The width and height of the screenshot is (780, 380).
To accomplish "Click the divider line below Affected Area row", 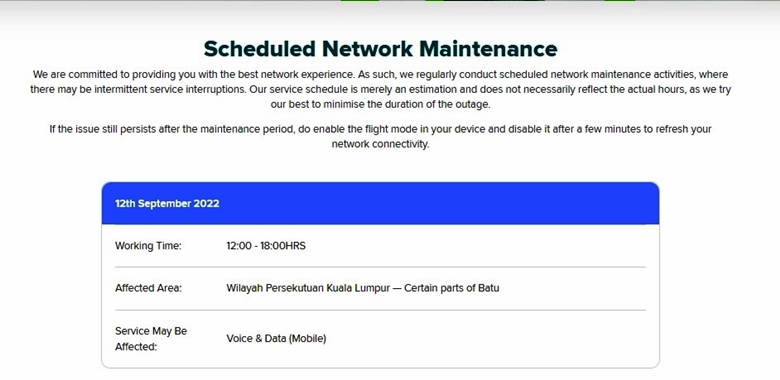I will click(x=381, y=310).
